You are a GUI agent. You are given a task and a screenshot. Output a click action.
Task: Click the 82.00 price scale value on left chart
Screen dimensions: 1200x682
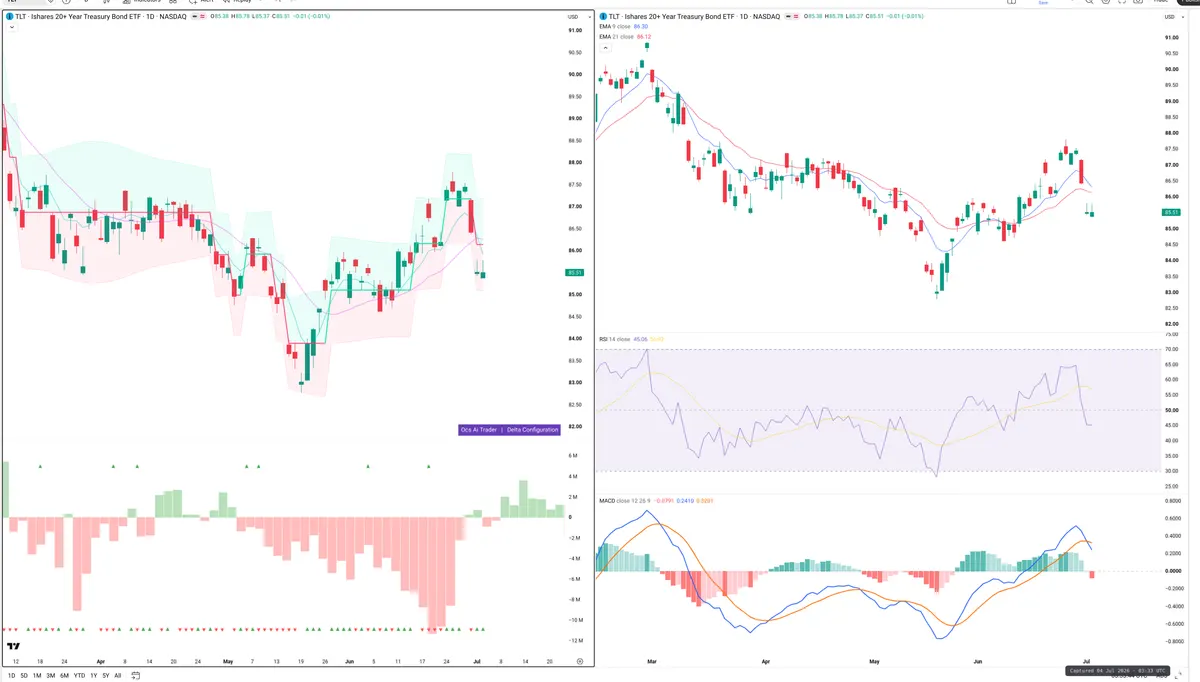coord(576,427)
